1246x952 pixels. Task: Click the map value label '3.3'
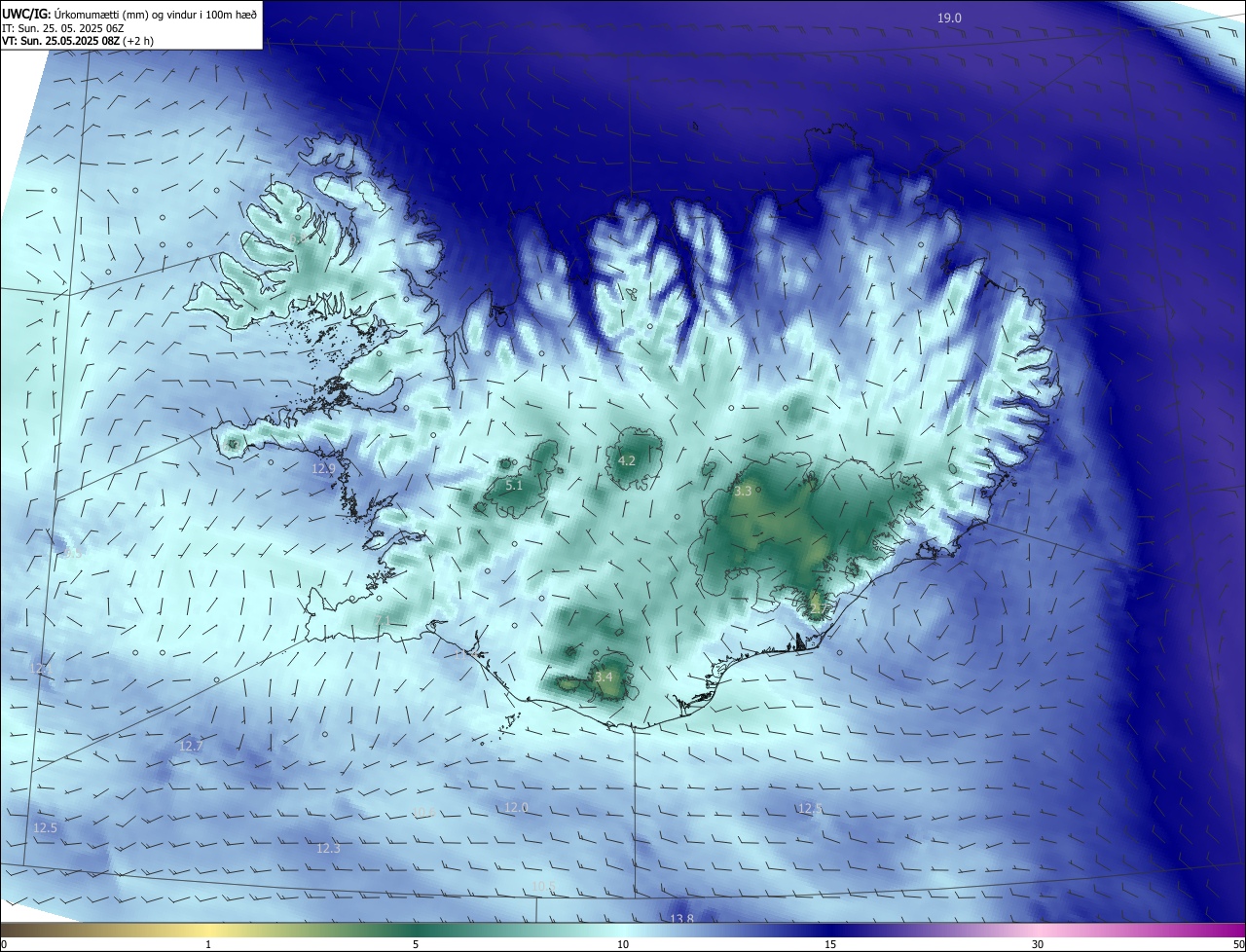click(743, 491)
